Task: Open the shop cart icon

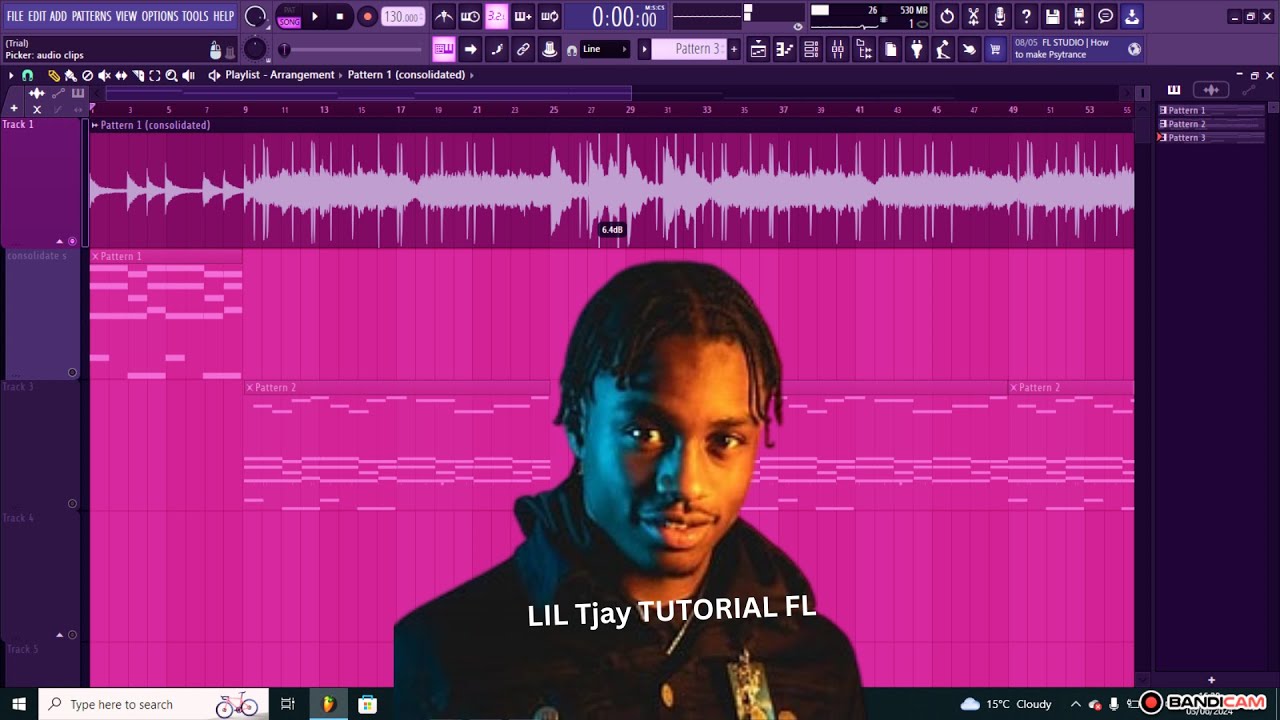Action: pos(995,49)
